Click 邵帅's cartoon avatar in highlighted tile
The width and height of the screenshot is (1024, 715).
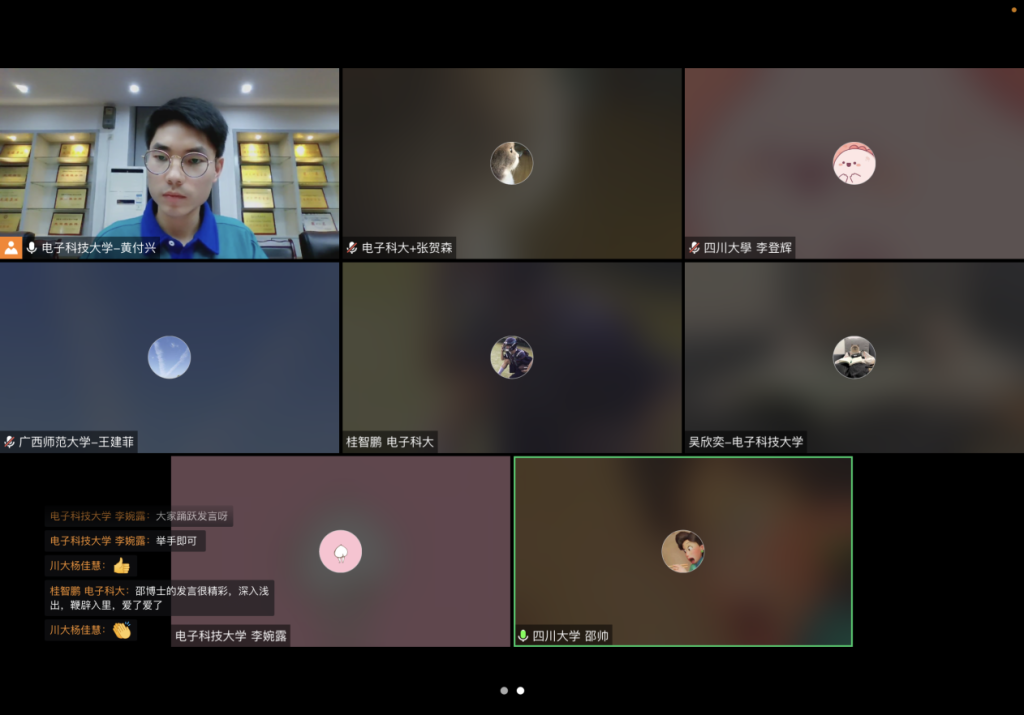[x=683, y=551]
